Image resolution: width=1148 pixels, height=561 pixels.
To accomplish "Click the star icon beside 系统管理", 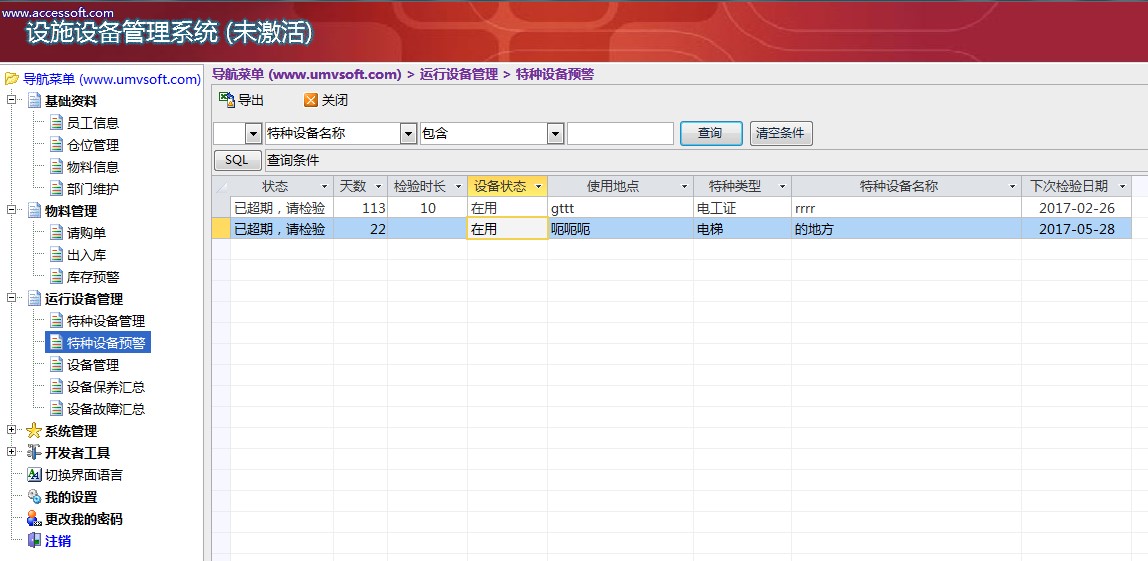I will [34, 431].
